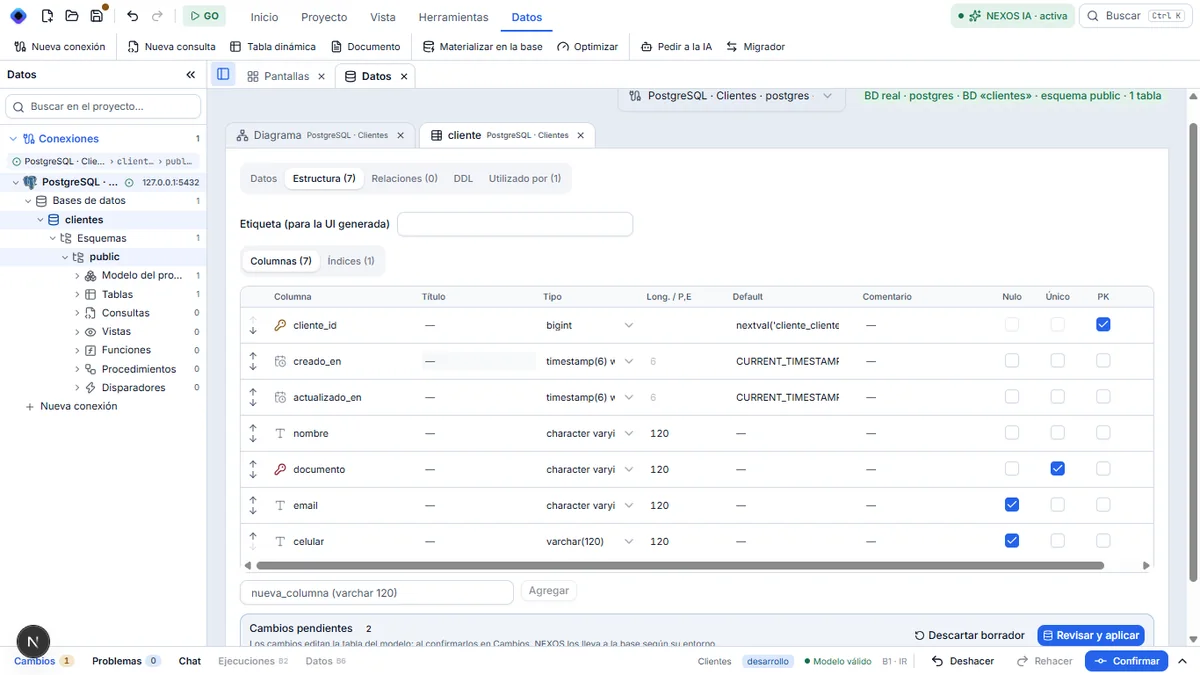Image resolution: width=1200 pixels, height=675 pixels.
Task: Select the Índices (1) tab
Action: coord(351,261)
